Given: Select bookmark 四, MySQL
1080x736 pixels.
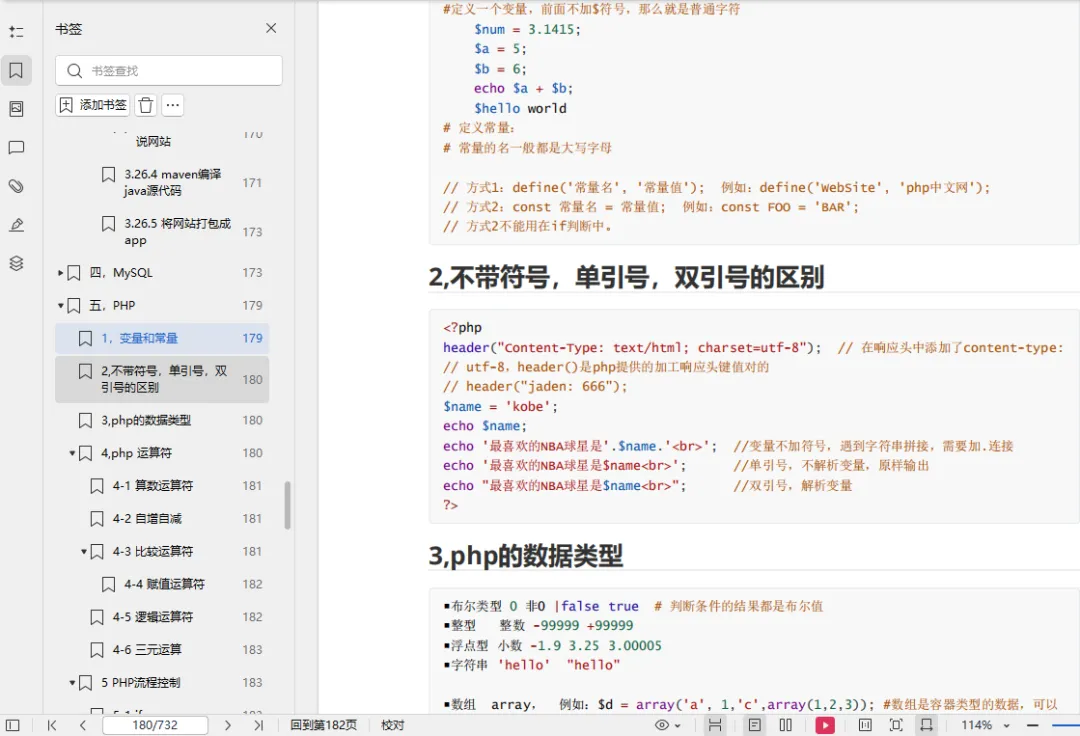Looking at the screenshot, I should tap(121, 273).
